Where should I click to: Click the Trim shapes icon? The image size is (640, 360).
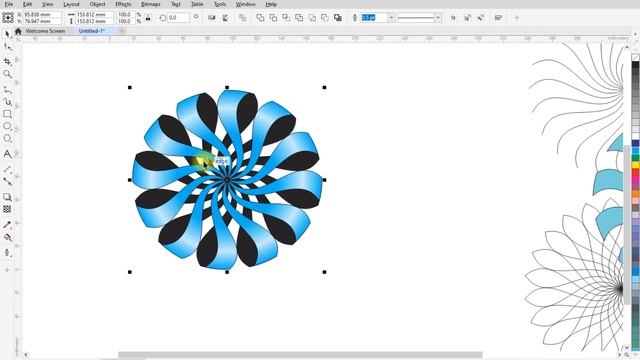coord(273,18)
